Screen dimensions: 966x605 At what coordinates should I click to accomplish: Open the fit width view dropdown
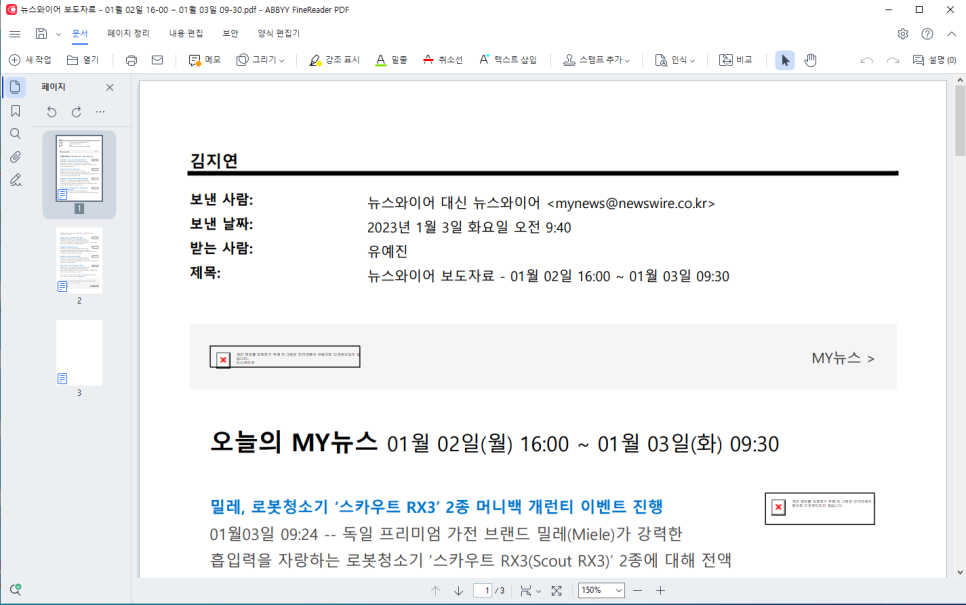click(530, 590)
